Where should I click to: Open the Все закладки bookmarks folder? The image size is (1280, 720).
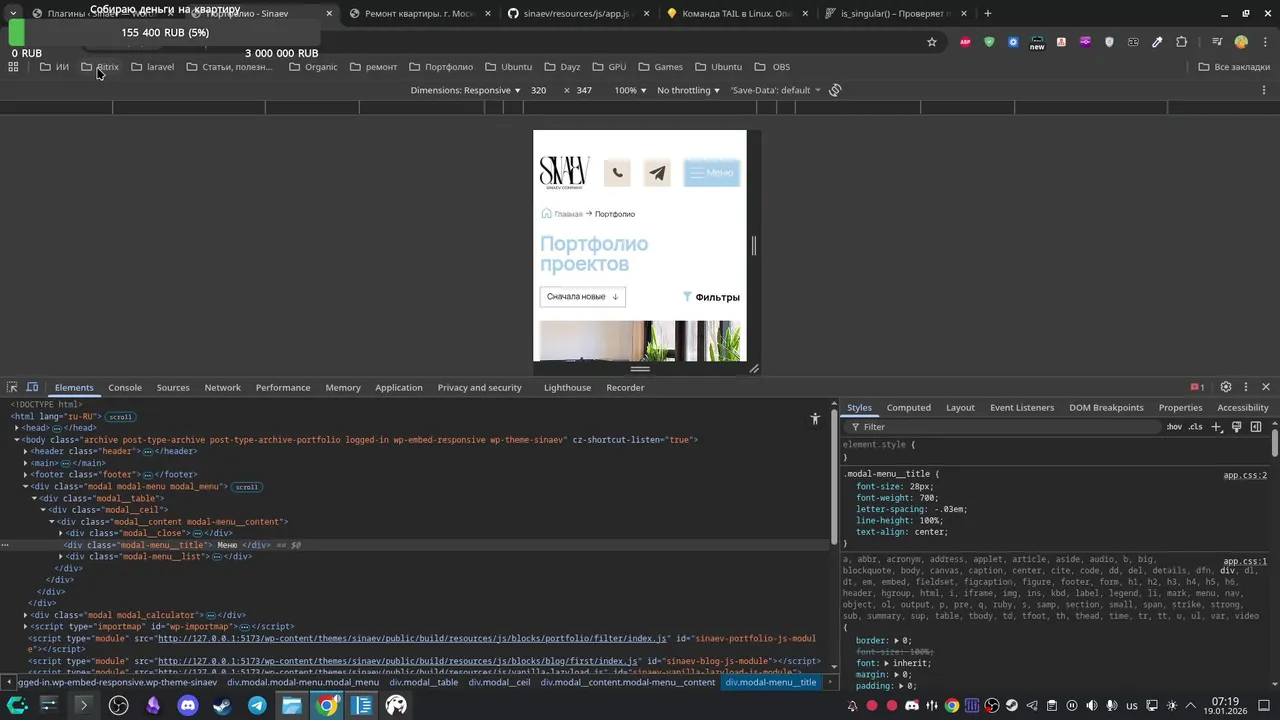click(1234, 67)
